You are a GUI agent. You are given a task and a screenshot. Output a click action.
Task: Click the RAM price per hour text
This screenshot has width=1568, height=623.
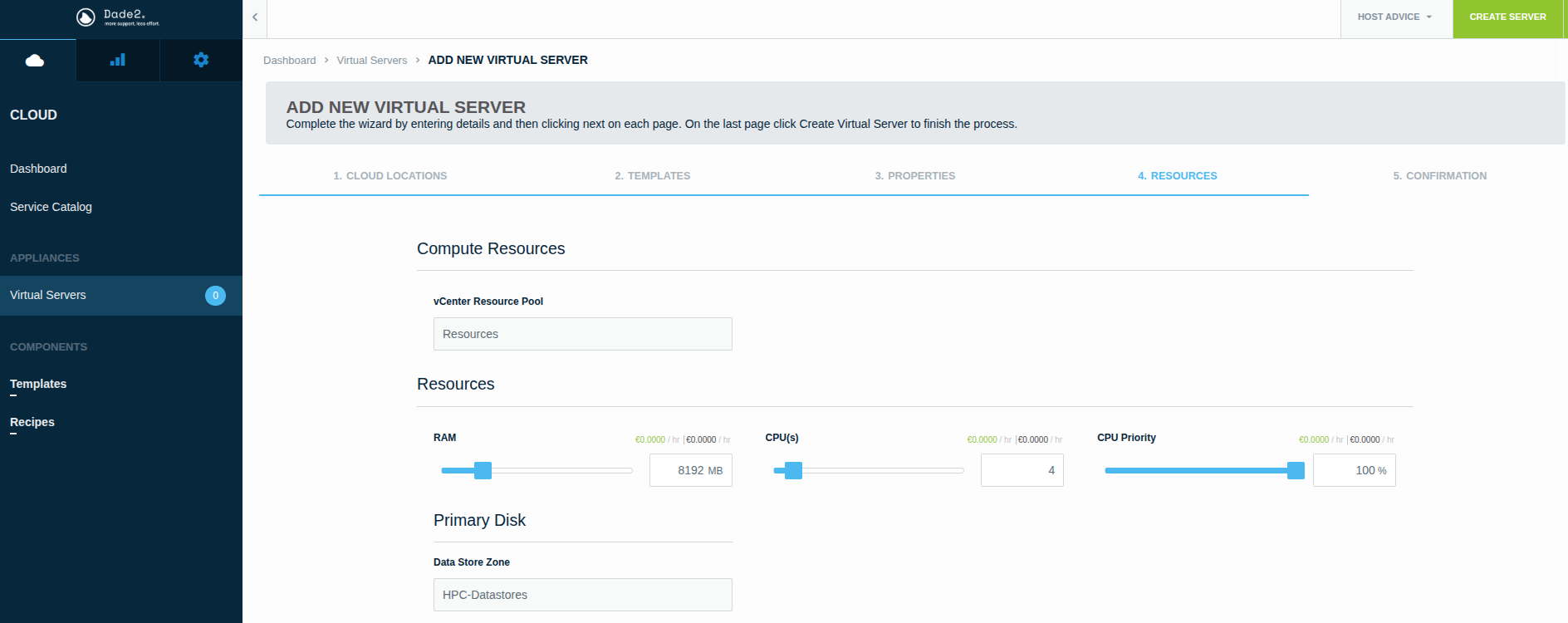point(683,439)
